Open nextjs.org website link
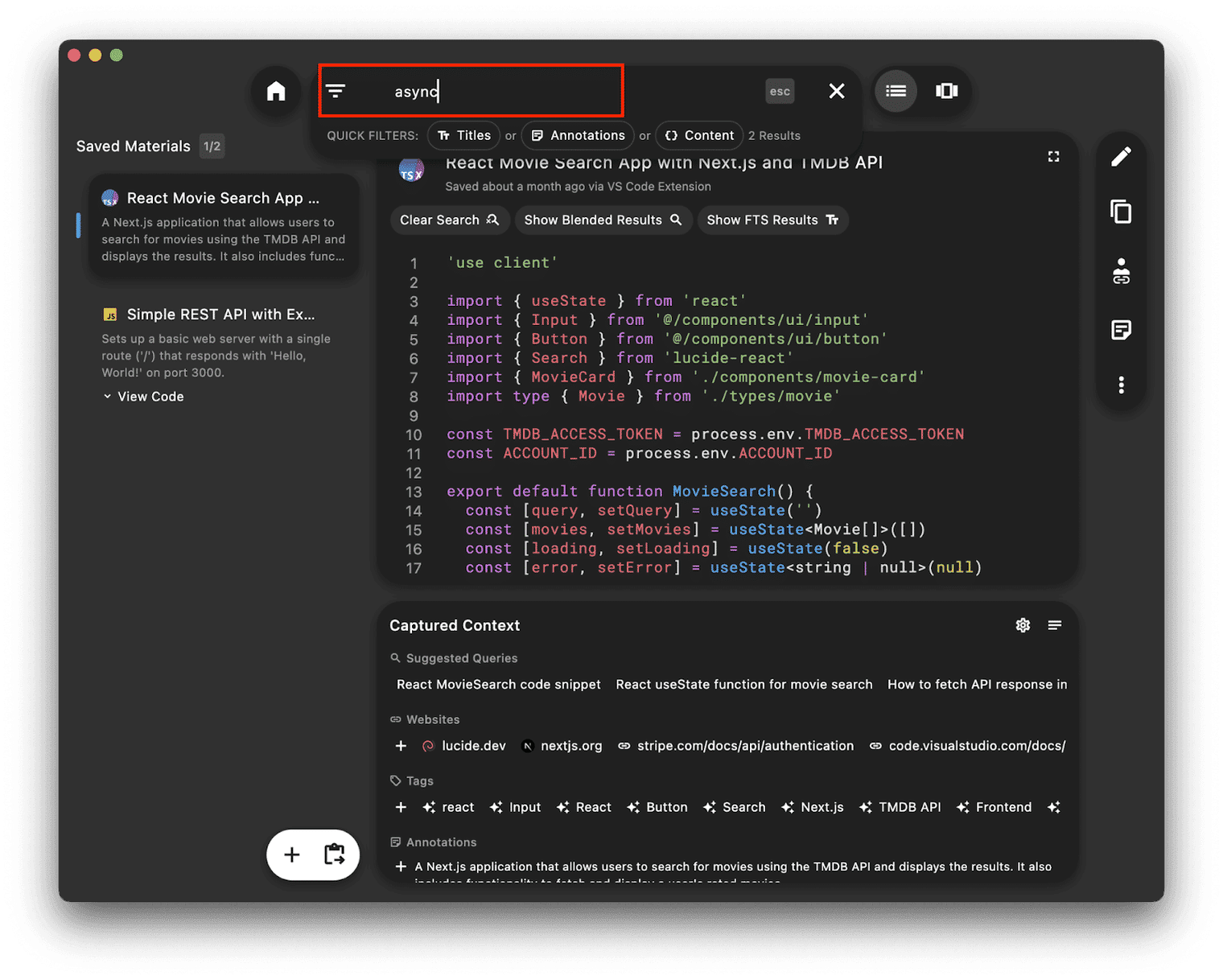 tap(562, 746)
